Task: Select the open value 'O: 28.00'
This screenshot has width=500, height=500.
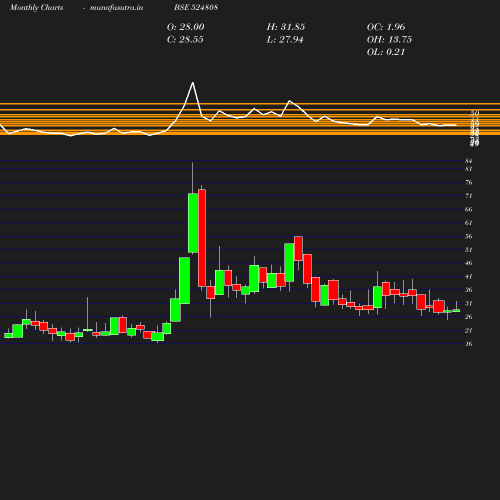Action: coord(185,27)
